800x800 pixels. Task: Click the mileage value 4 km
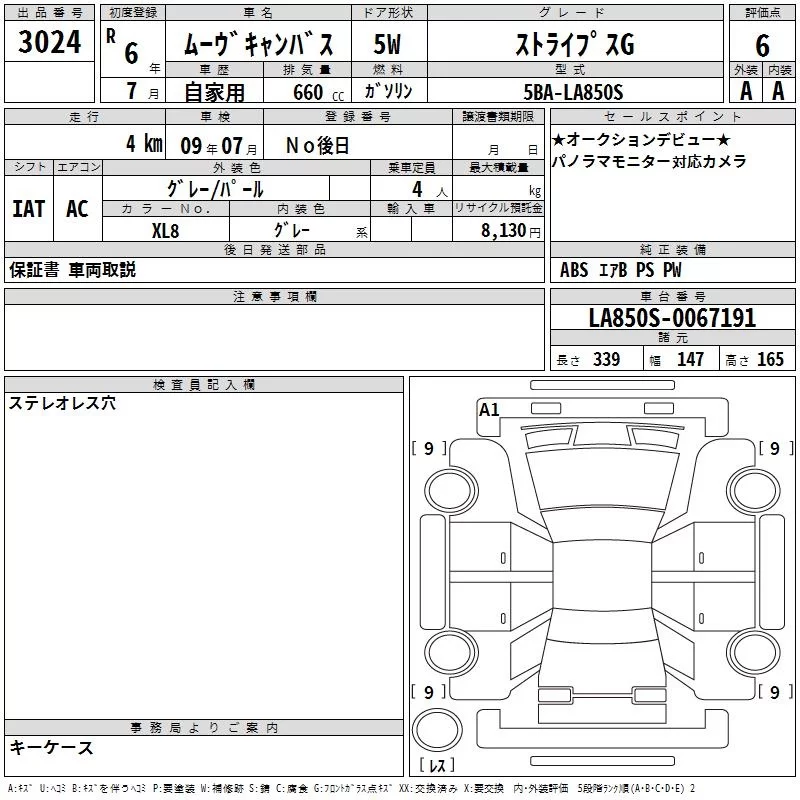pyautogui.click(x=144, y=144)
